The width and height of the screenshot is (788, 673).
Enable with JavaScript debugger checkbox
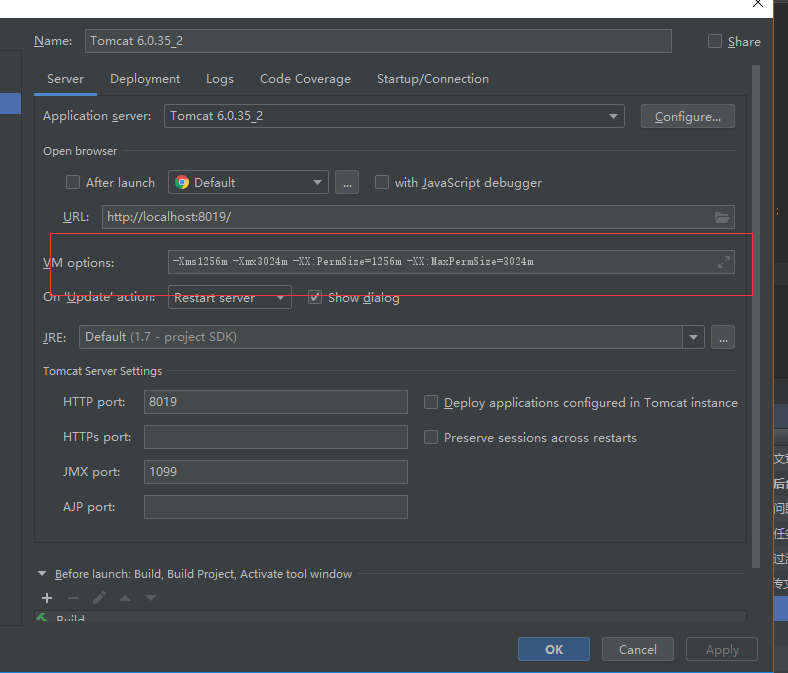pos(382,182)
